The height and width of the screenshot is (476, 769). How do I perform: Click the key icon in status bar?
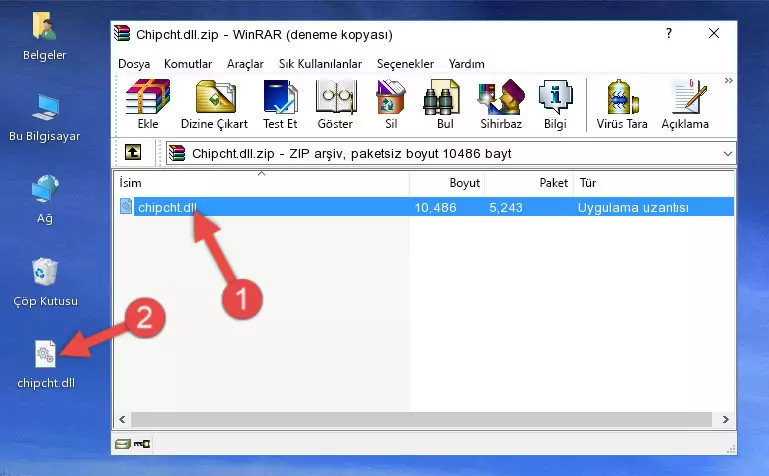click(142, 444)
